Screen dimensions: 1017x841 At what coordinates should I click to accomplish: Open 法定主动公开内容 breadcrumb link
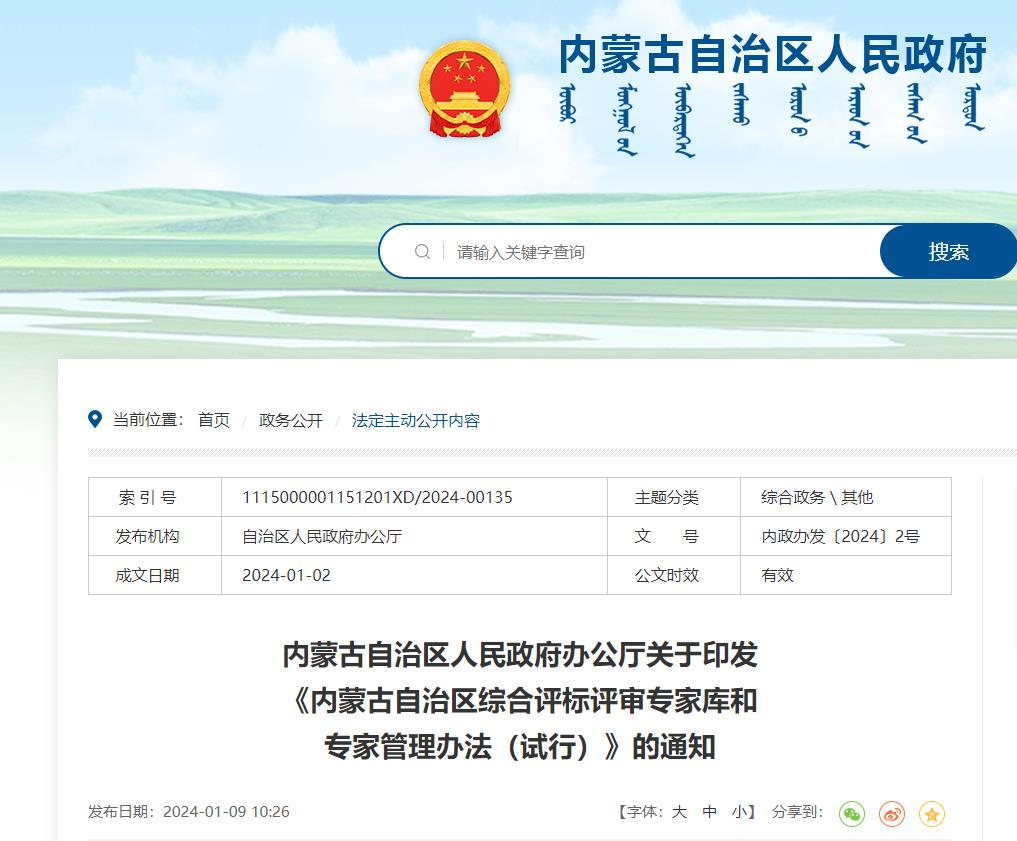(416, 421)
